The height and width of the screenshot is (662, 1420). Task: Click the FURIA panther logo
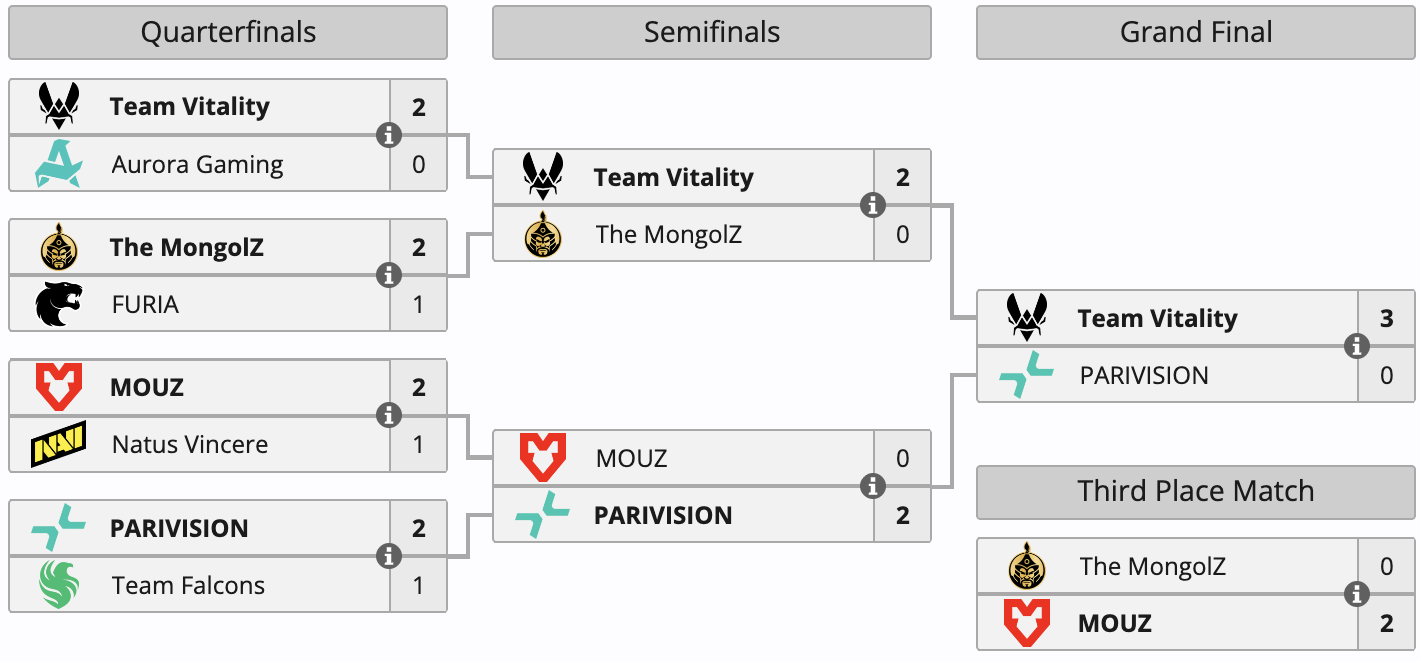click(59, 304)
